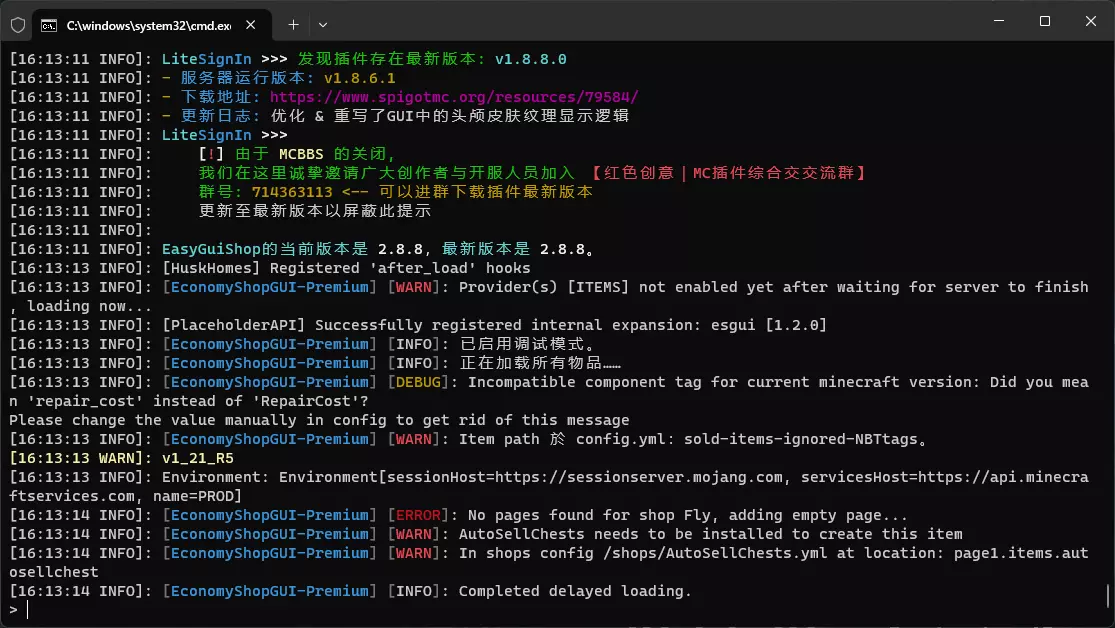The height and width of the screenshot is (628, 1115).
Task: Click the PlaceholderAPI esgui expansion line
Action: click(x=418, y=325)
